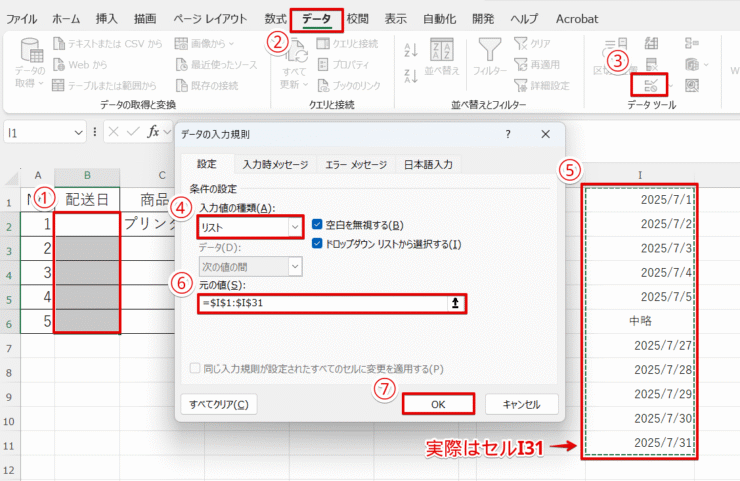Open the 日本語入力 dialog tab
The image size is (740, 481).
tap(428, 164)
